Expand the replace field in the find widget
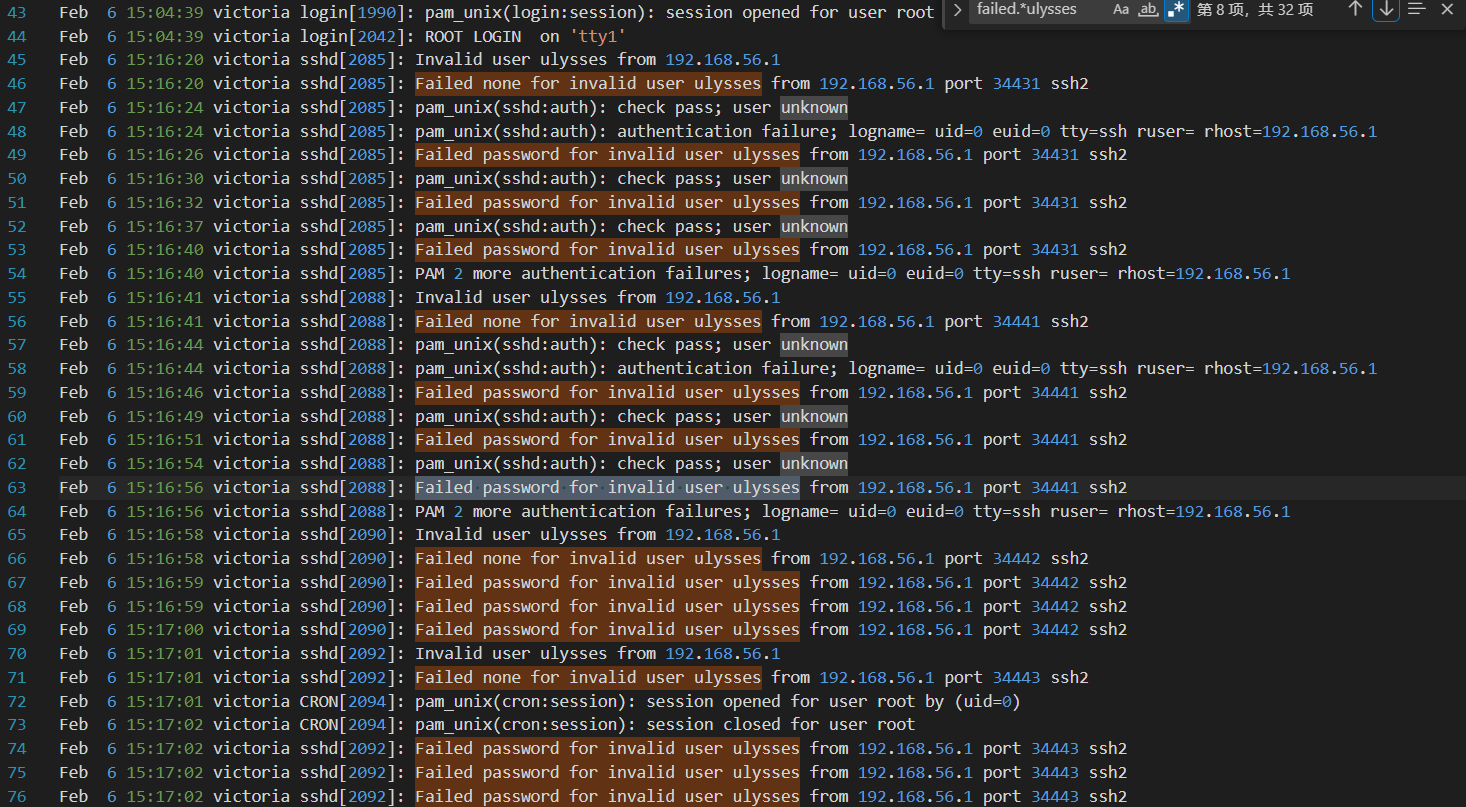1466x807 pixels. [957, 10]
